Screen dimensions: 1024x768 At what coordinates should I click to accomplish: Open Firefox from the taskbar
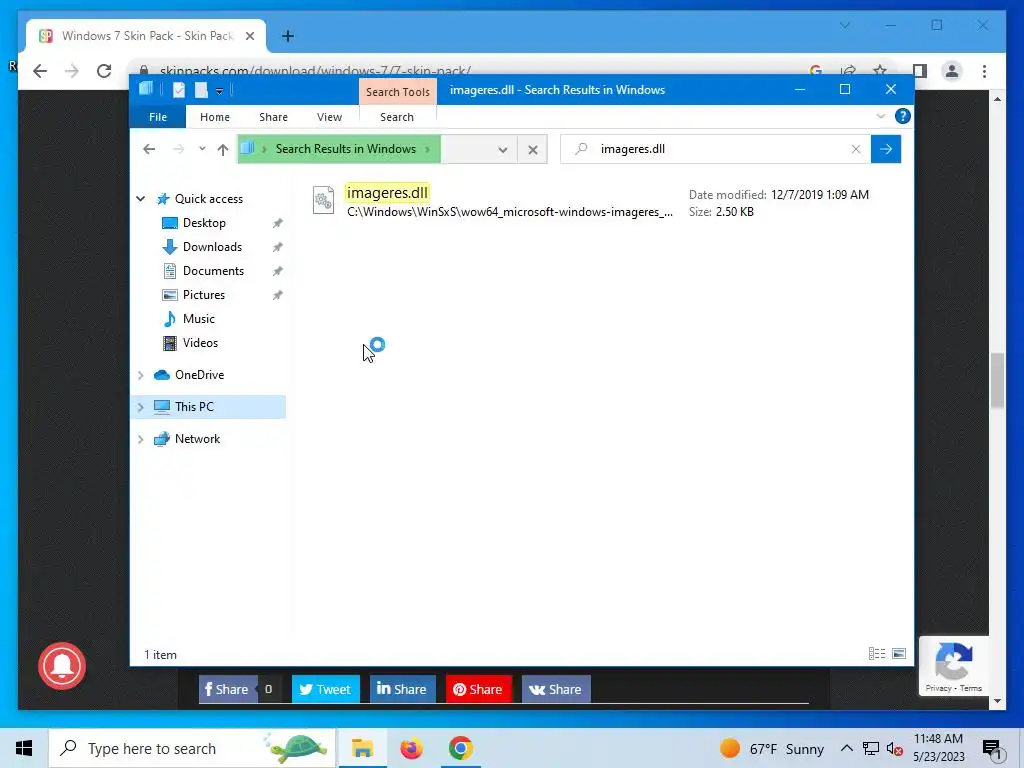tap(411, 748)
